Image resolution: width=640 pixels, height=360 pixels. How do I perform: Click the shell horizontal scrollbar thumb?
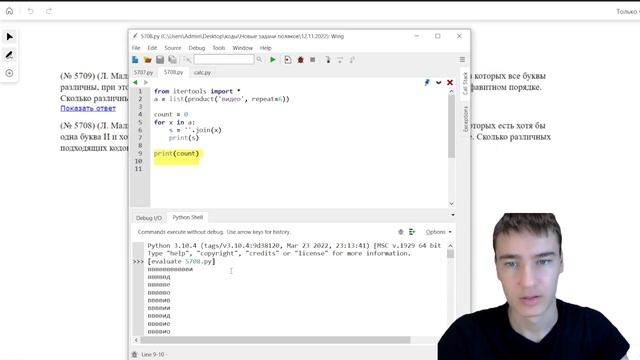pos(275,340)
